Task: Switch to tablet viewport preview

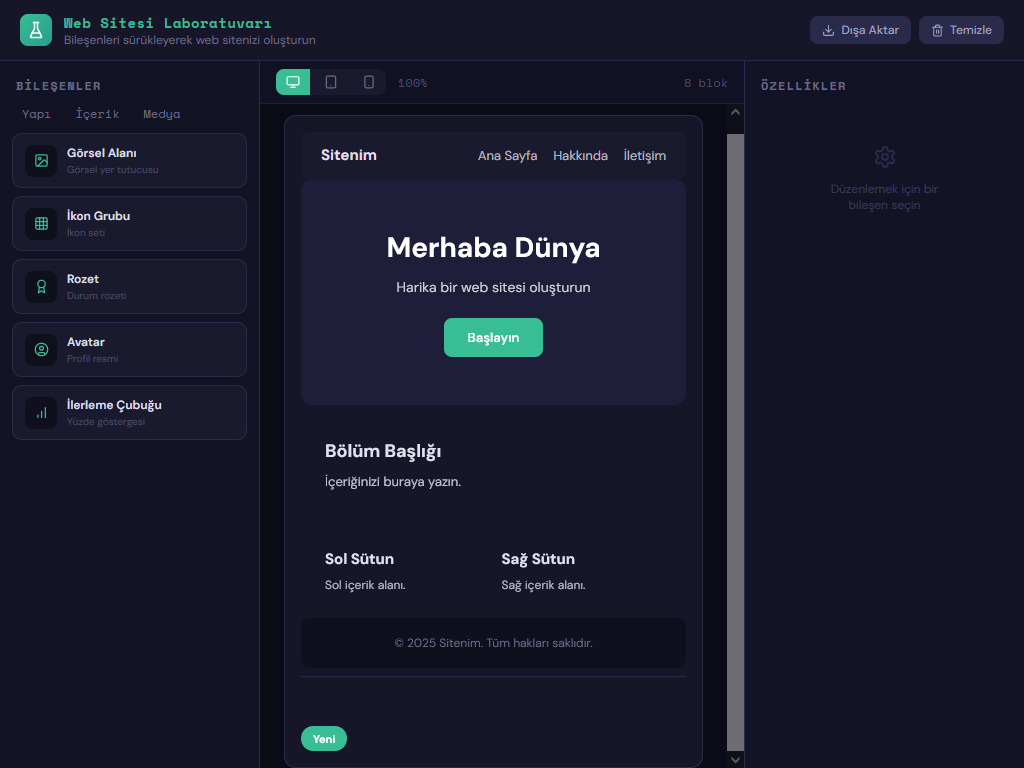Action: [x=331, y=82]
